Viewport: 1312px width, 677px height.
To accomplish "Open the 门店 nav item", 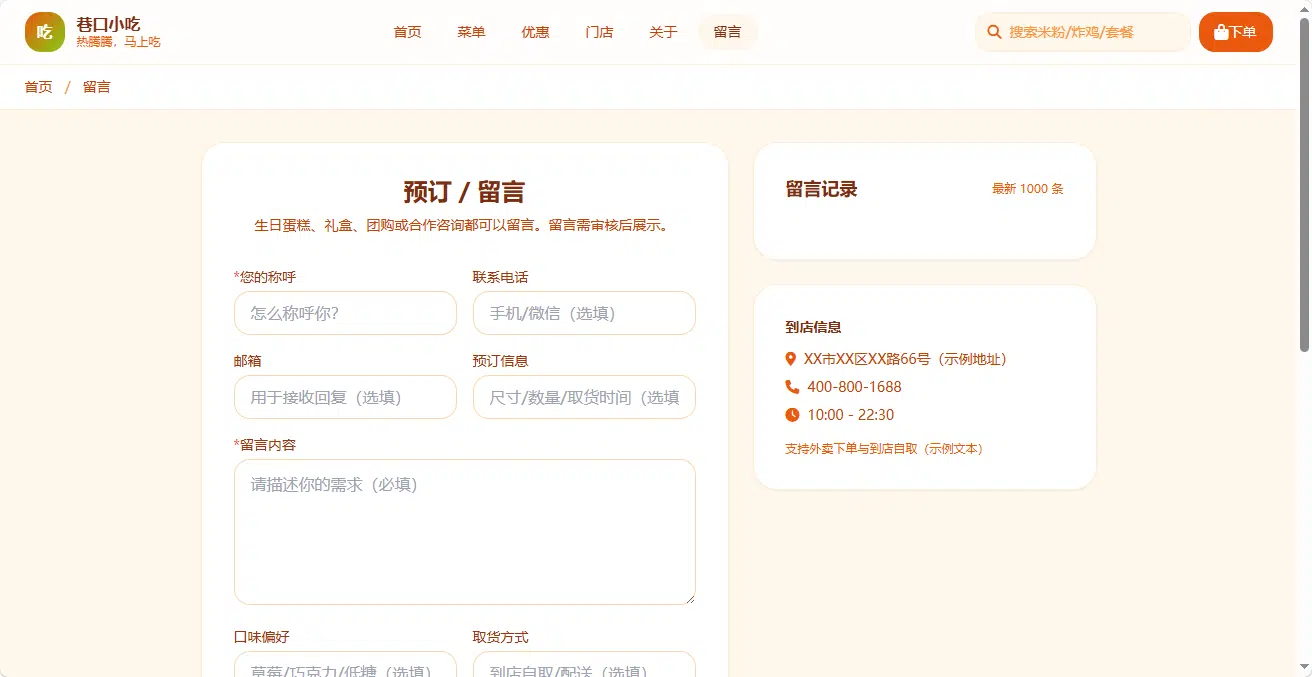I will point(600,32).
